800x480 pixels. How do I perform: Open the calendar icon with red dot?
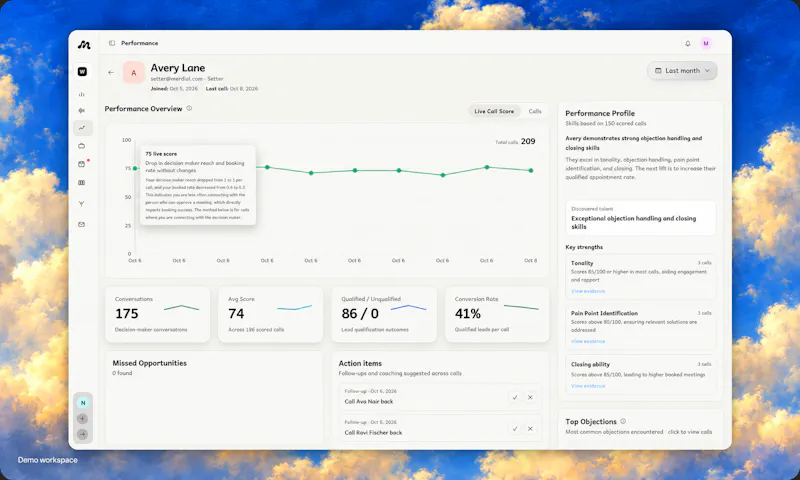[82, 164]
